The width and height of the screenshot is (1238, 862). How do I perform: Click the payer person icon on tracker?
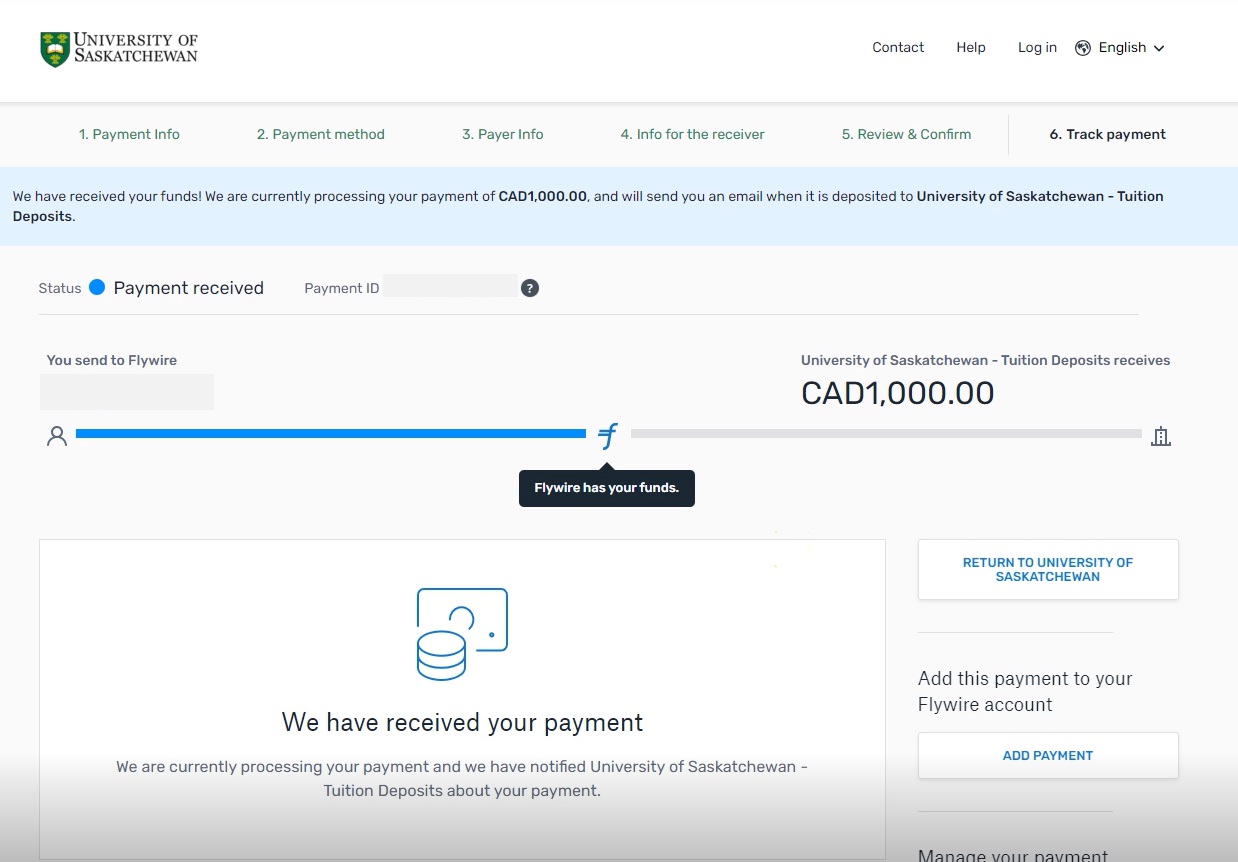[57, 436]
